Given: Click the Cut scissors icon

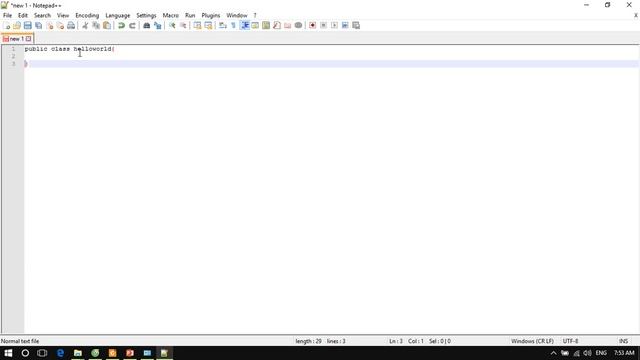Looking at the screenshot, I should point(85,25).
